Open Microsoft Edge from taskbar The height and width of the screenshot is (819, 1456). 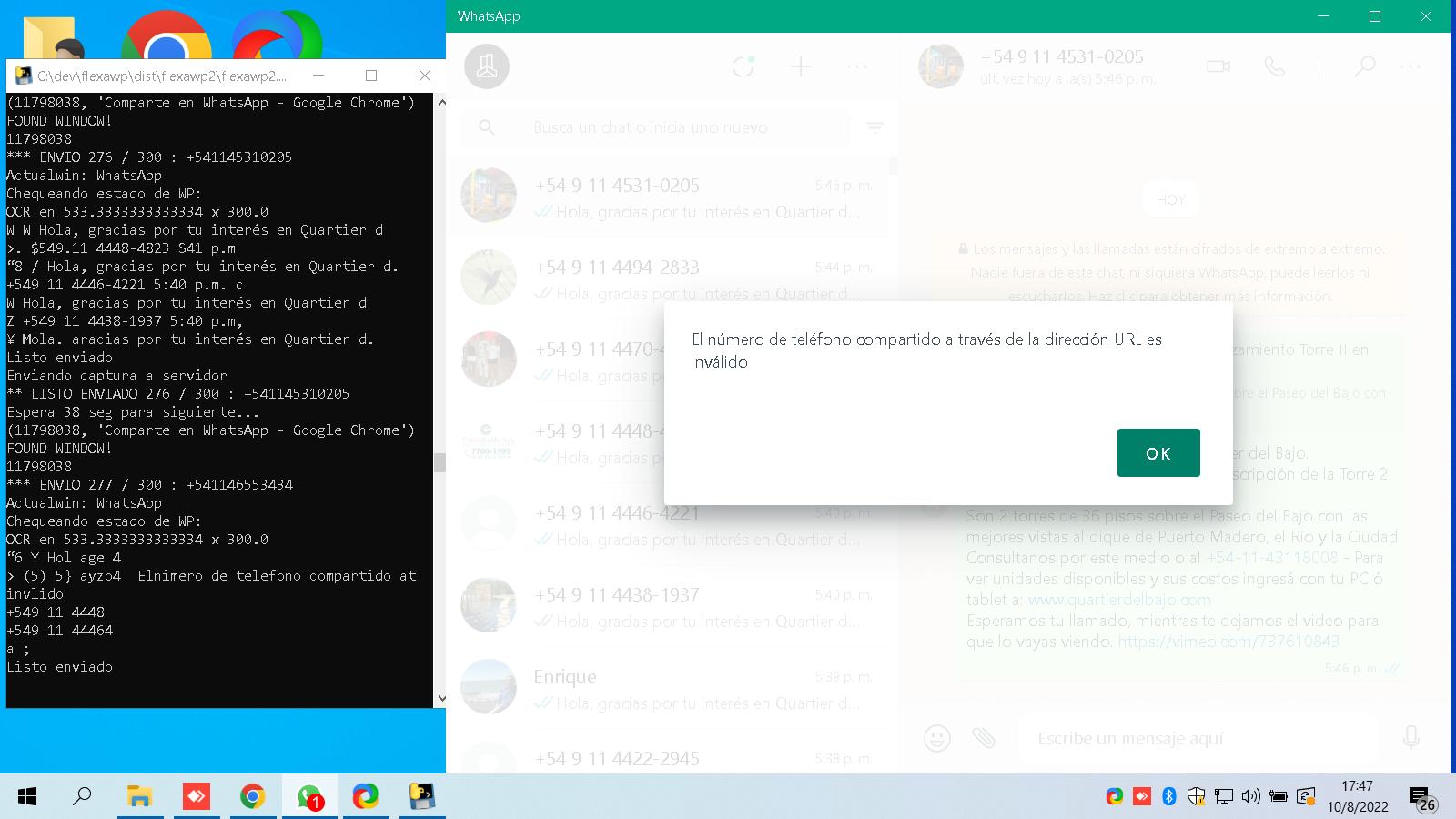click(x=366, y=797)
